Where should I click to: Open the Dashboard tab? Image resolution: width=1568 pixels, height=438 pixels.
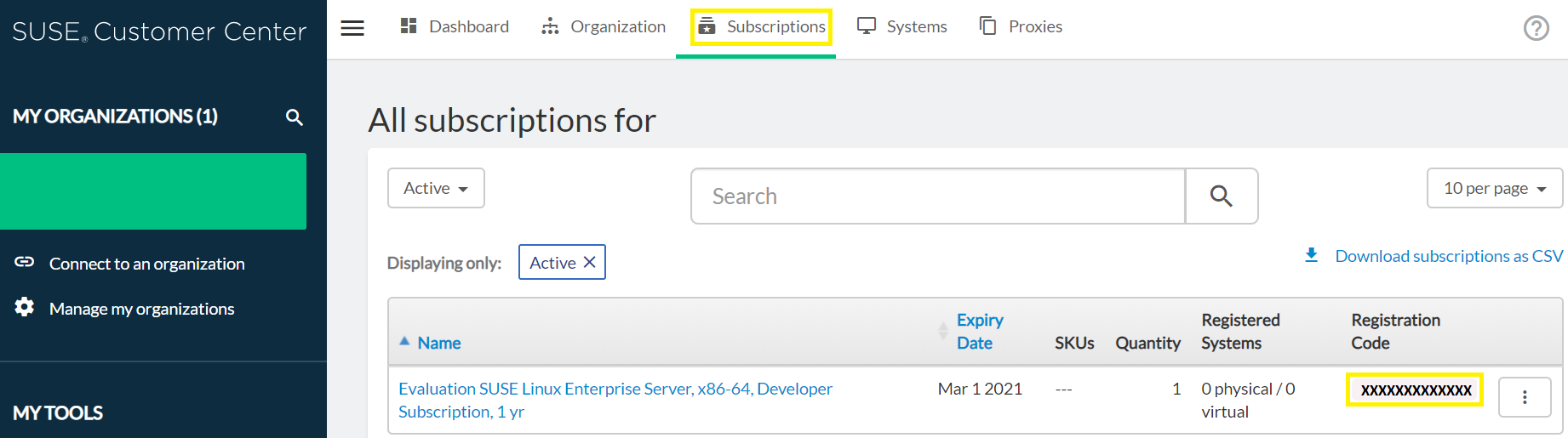[x=455, y=26]
